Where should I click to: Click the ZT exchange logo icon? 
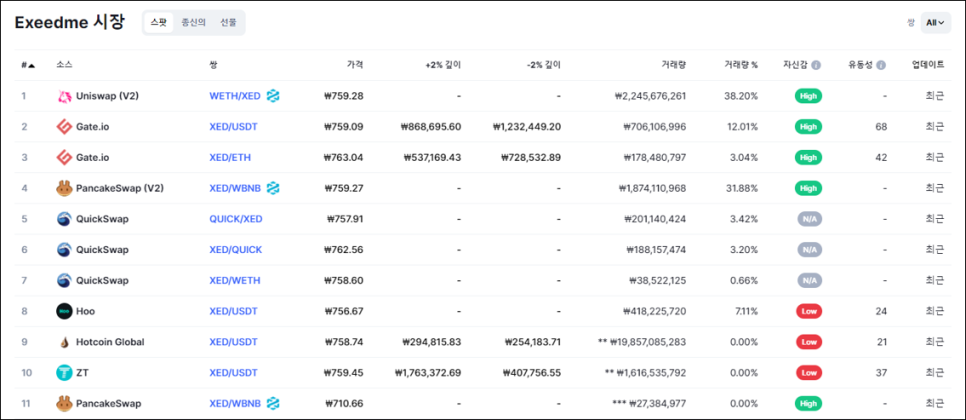click(64, 373)
